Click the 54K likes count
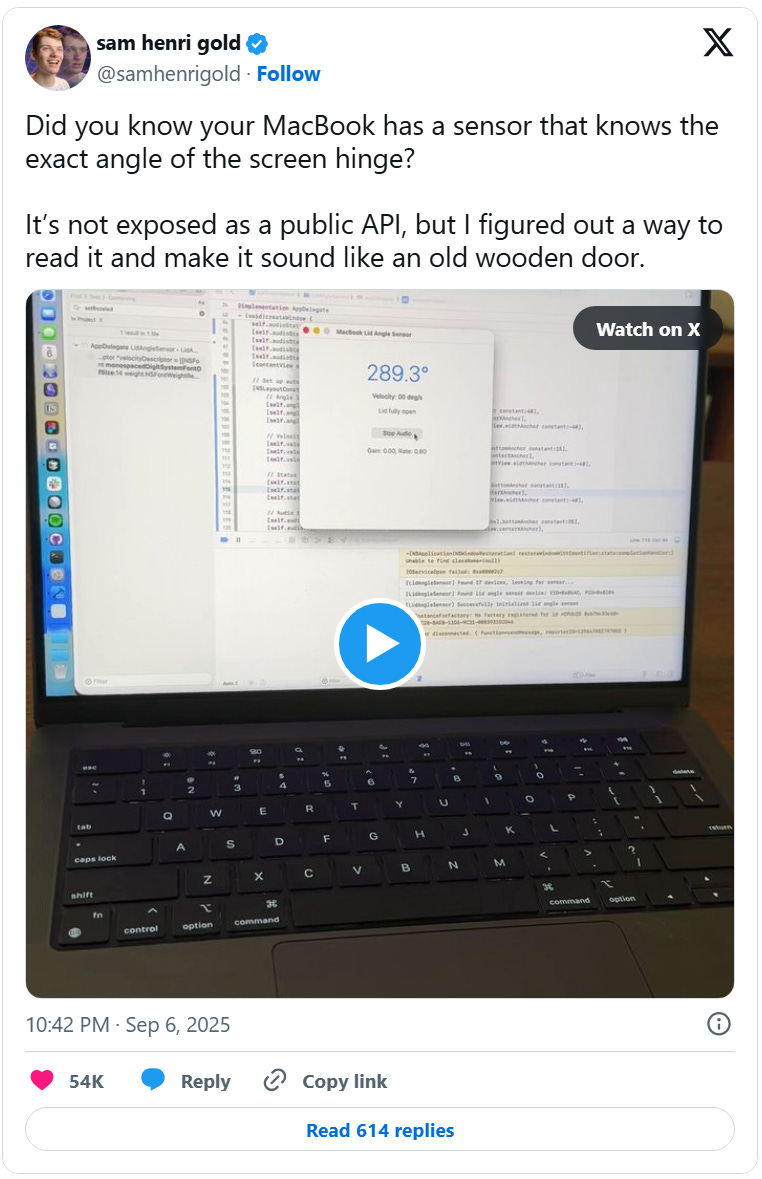762x1179 pixels. pos(87,1080)
